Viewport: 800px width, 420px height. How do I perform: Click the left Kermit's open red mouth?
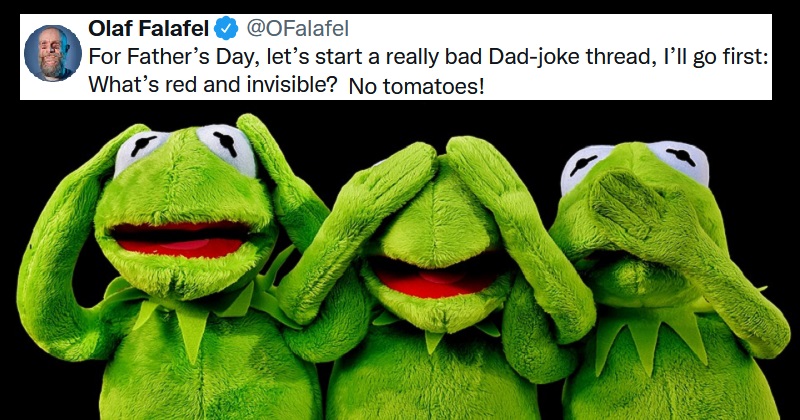point(181,240)
